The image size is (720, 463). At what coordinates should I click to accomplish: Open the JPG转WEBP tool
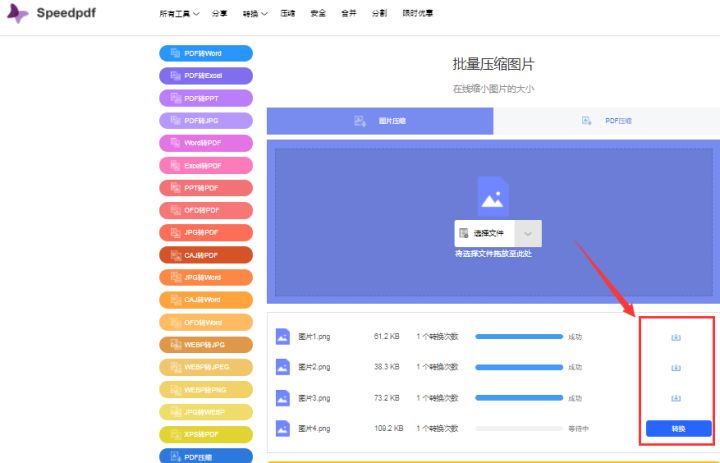(206, 412)
